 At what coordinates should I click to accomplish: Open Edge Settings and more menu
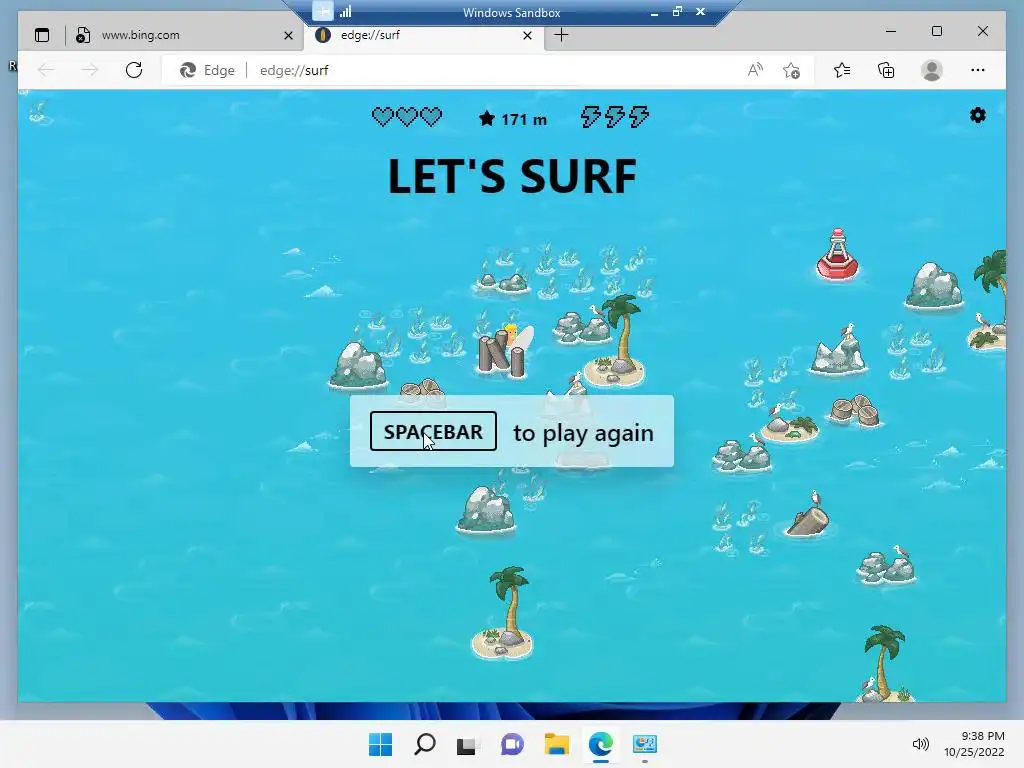(978, 70)
